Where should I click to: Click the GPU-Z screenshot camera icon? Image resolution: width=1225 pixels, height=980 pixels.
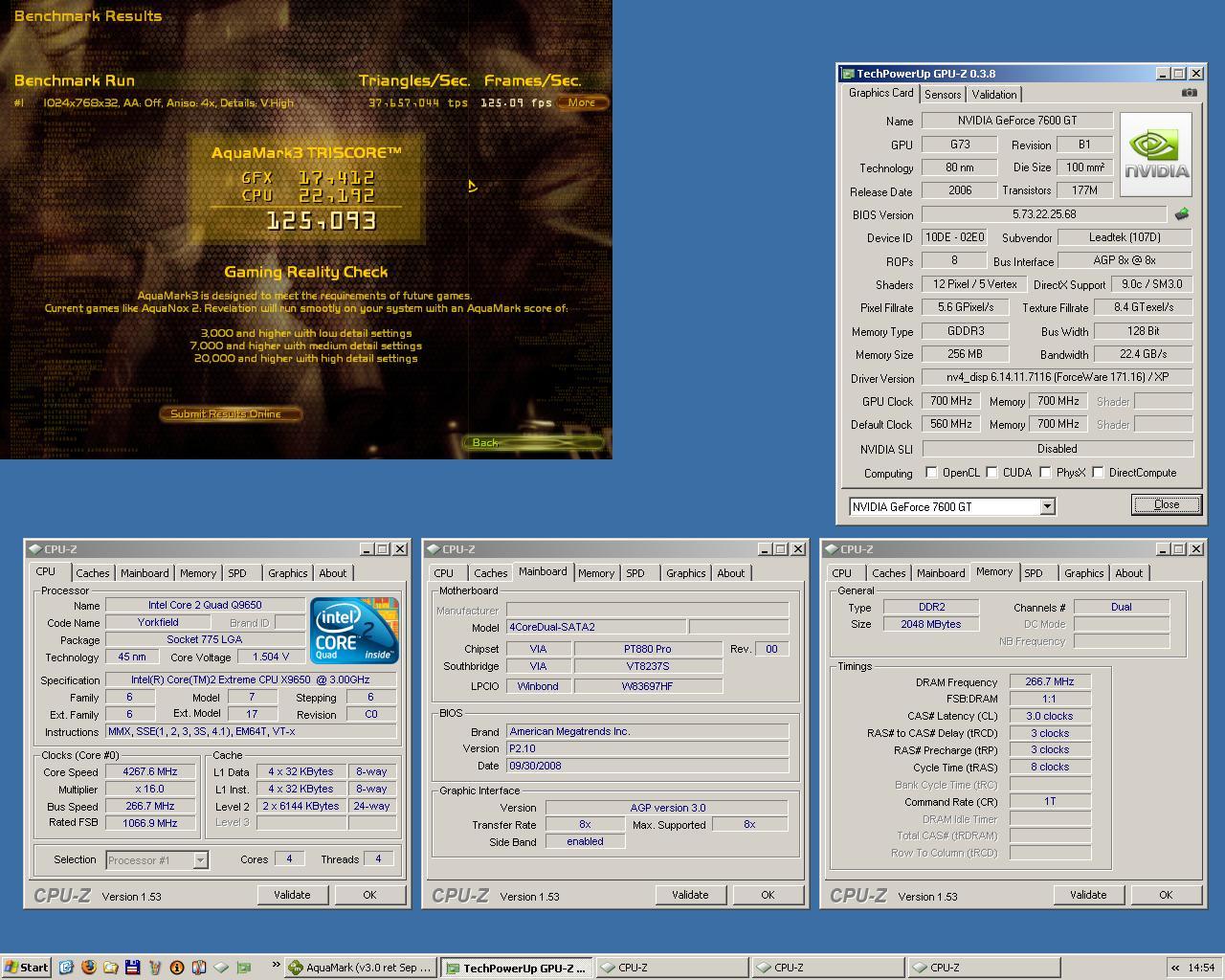tap(1189, 93)
